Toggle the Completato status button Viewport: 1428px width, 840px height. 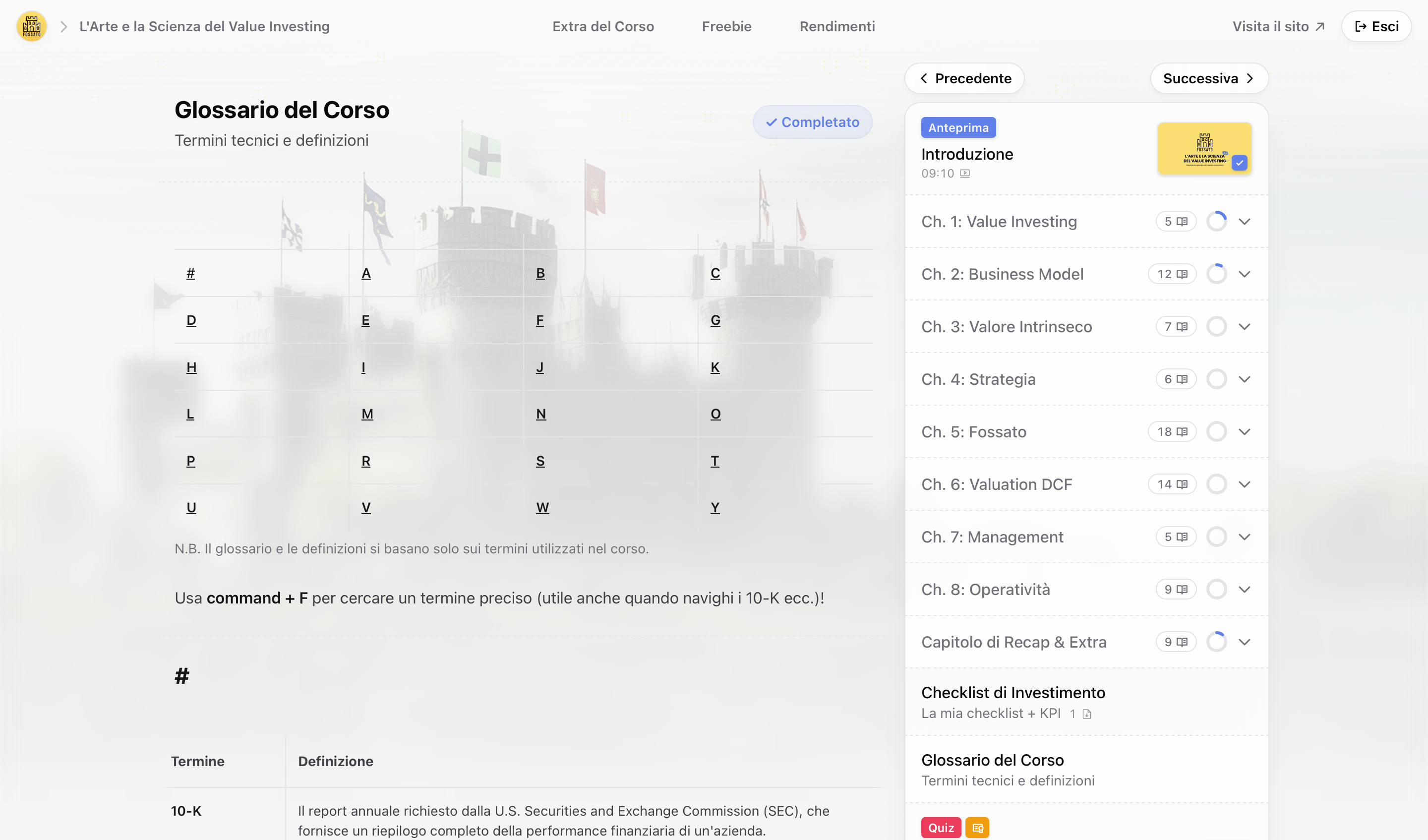(x=812, y=122)
